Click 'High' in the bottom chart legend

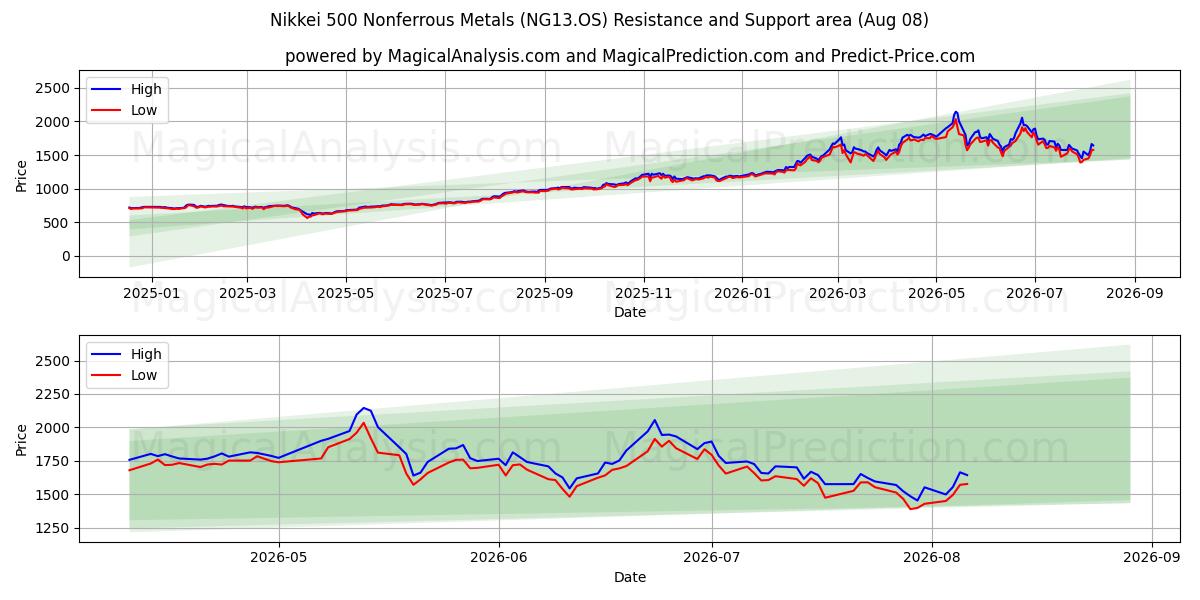click(x=146, y=354)
